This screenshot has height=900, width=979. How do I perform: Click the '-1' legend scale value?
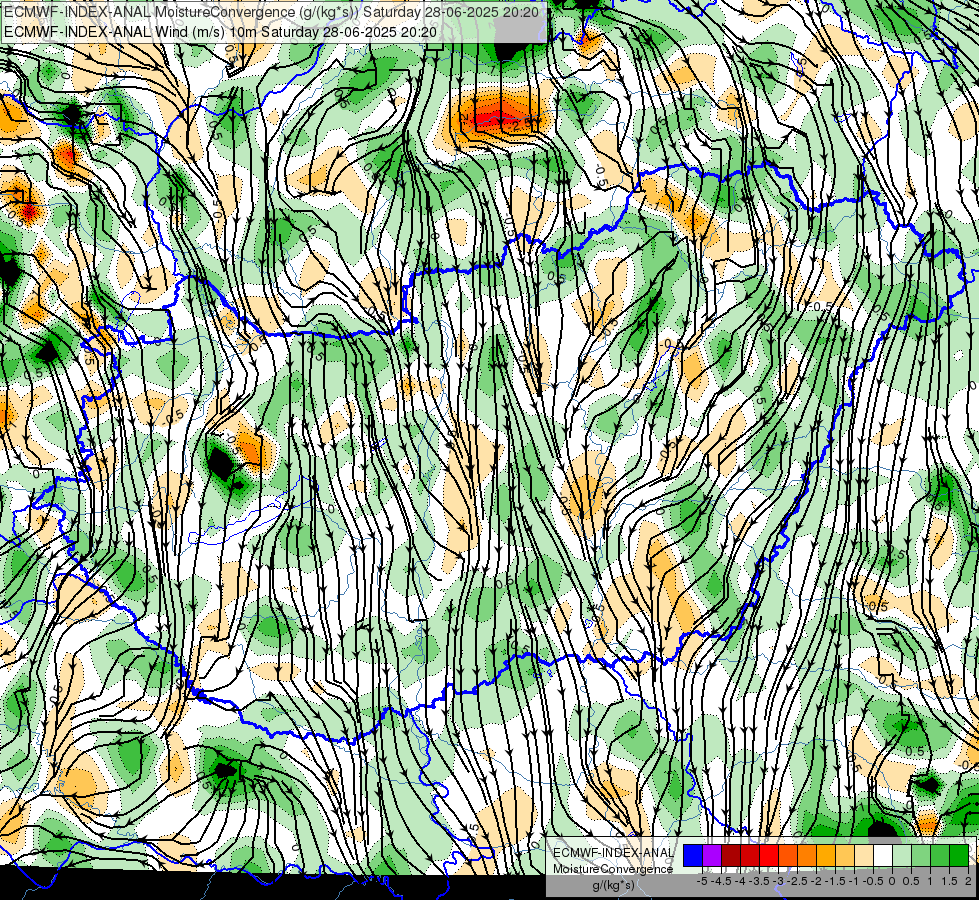pyautogui.click(x=854, y=881)
